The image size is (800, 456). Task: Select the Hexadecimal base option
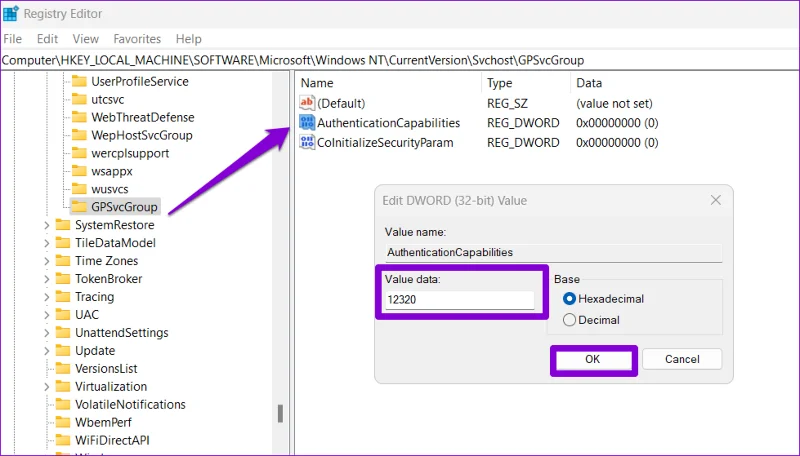(x=569, y=299)
